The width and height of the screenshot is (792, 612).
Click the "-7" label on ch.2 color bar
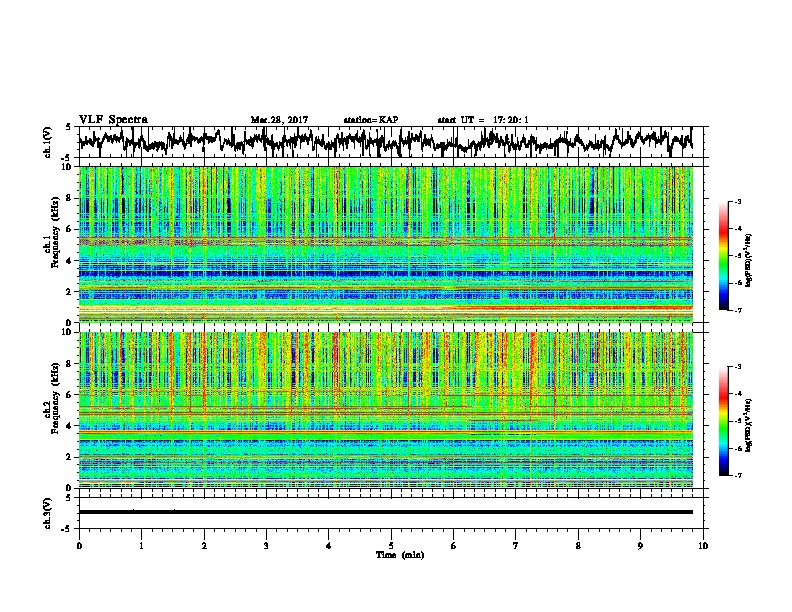pyautogui.click(x=738, y=475)
